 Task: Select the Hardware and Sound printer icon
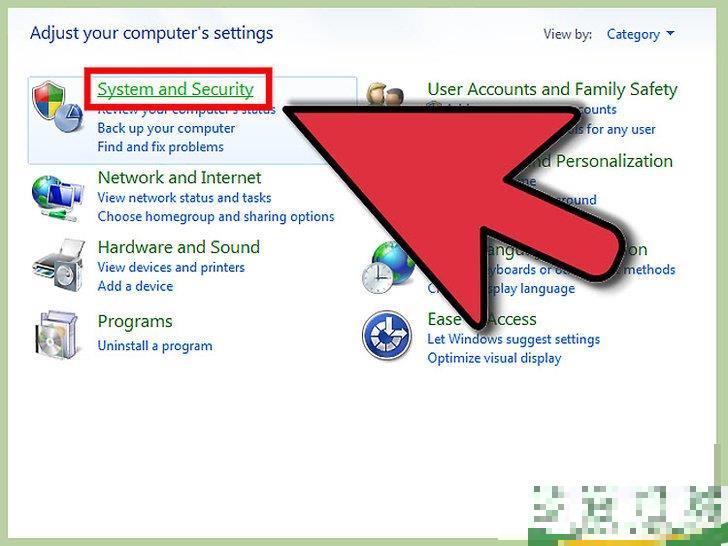click(x=58, y=265)
